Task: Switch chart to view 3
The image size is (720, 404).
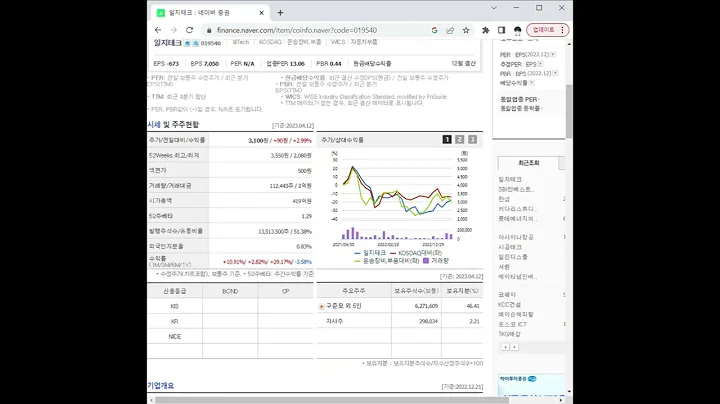Action: point(472,140)
